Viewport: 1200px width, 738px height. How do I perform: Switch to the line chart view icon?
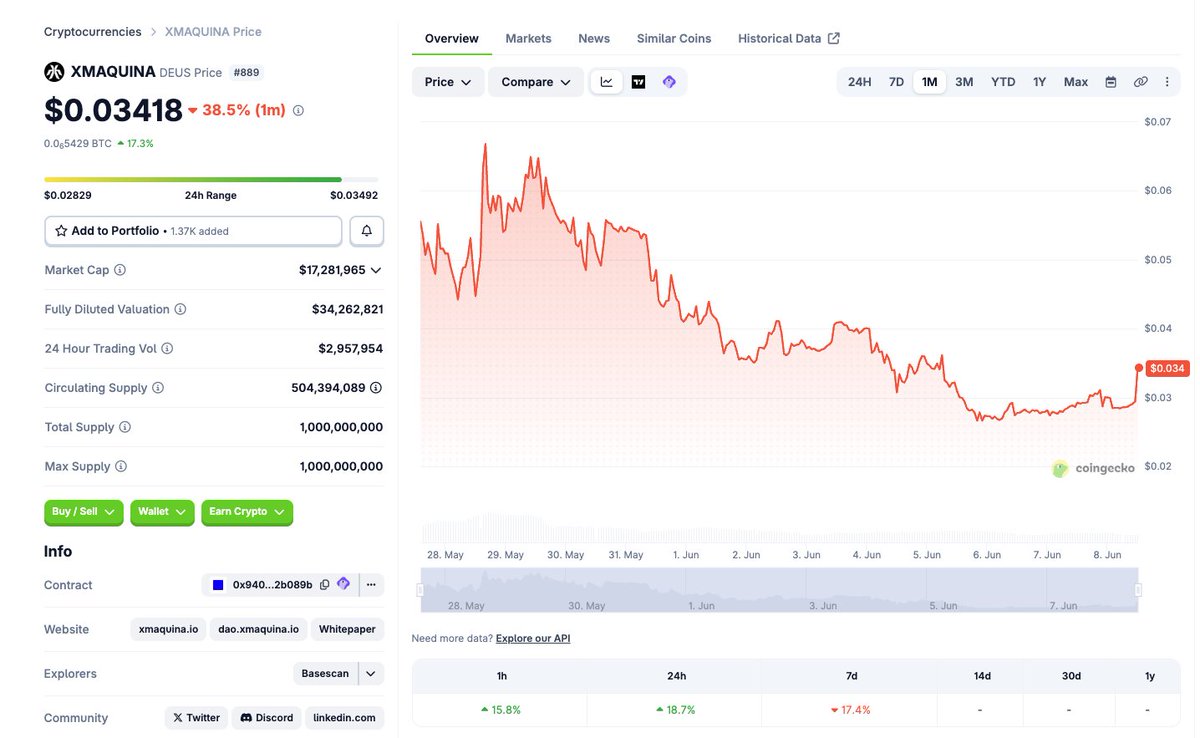[607, 82]
